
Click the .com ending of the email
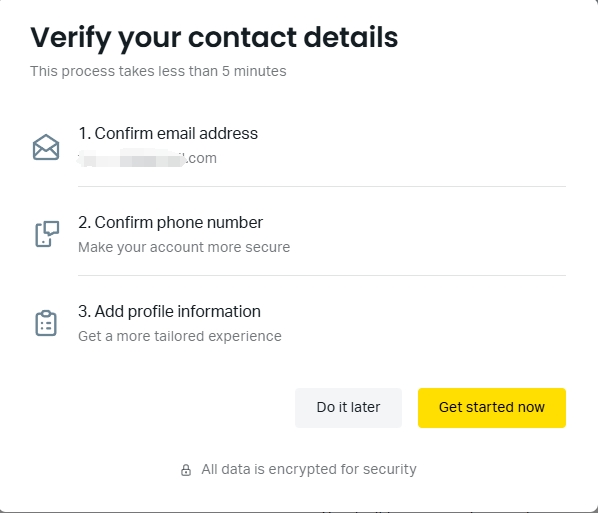point(201,158)
